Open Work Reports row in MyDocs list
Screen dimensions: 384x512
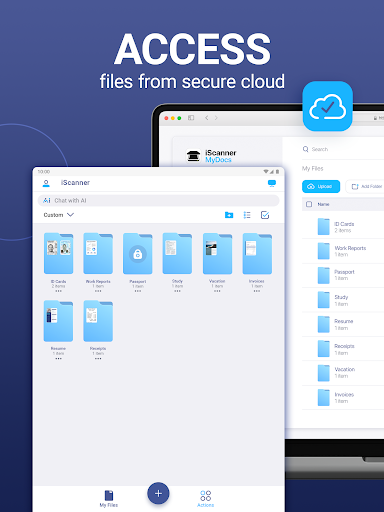[x=343, y=251]
